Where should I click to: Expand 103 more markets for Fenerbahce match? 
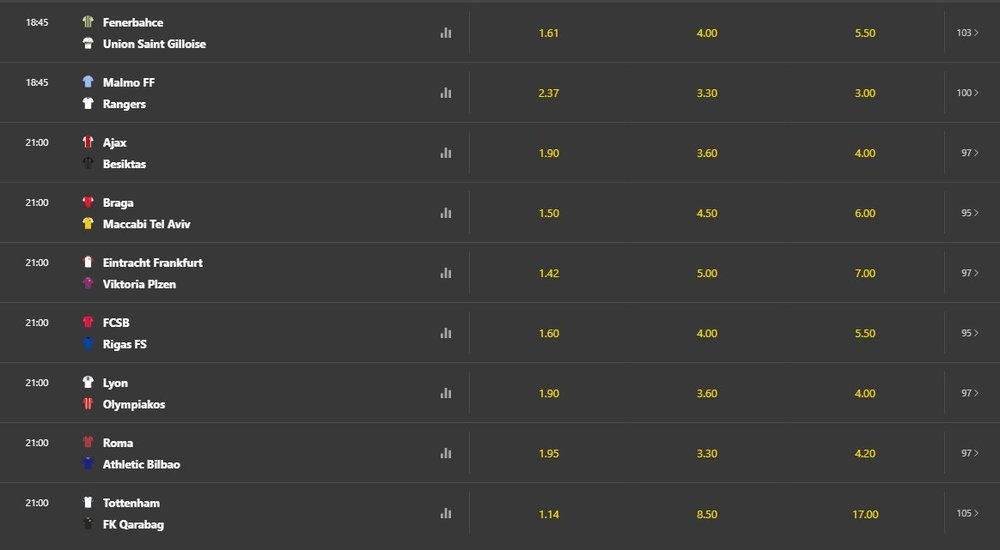click(x=967, y=33)
